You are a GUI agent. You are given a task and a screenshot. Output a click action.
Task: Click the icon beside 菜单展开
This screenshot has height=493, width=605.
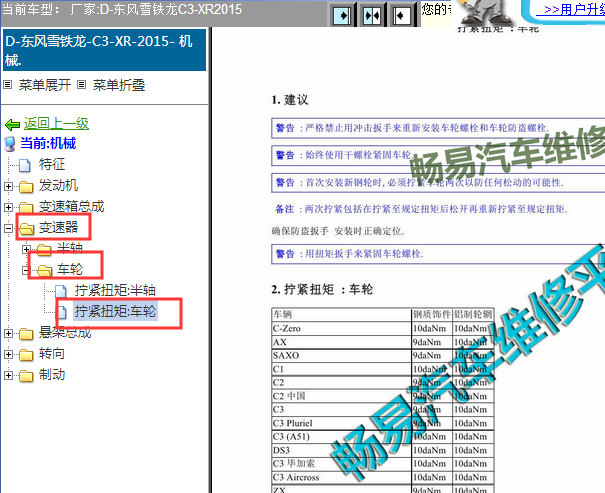point(8,84)
